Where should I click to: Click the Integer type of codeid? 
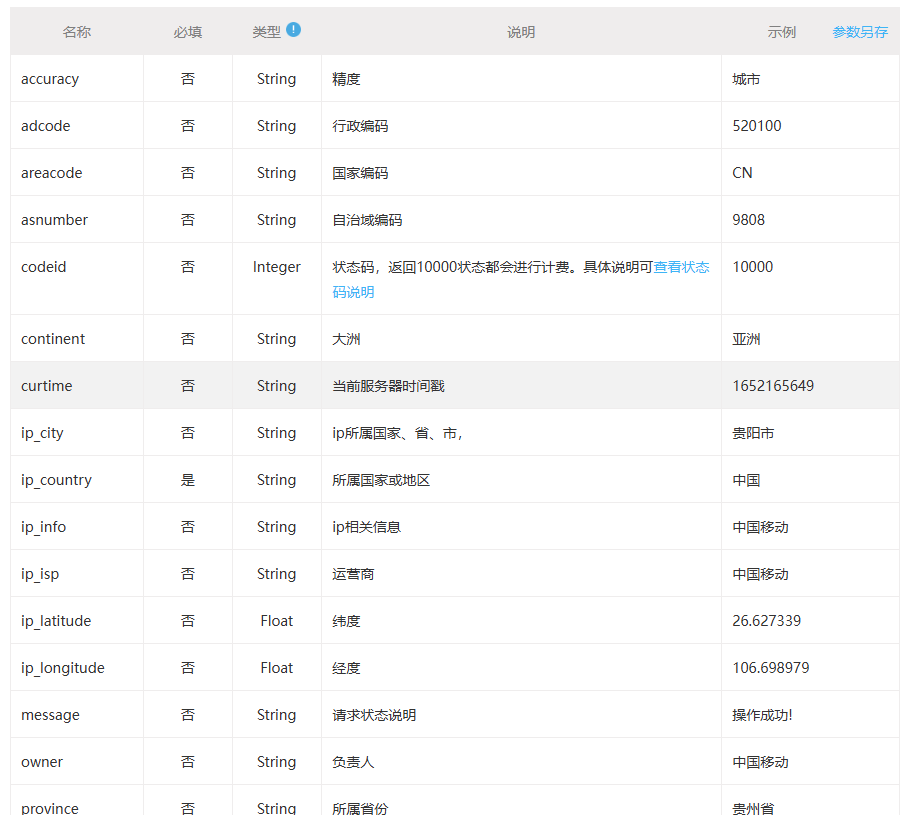click(x=277, y=267)
